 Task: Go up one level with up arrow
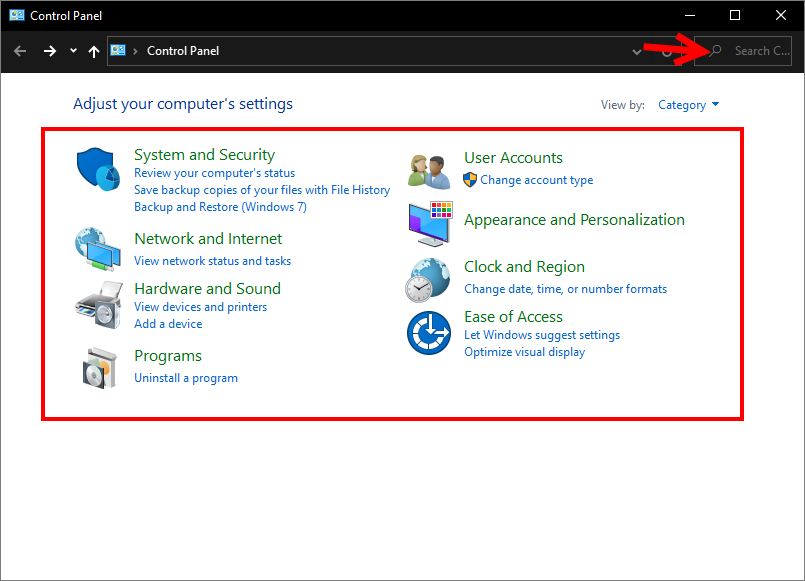pyautogui.click(x=93, y=51)
